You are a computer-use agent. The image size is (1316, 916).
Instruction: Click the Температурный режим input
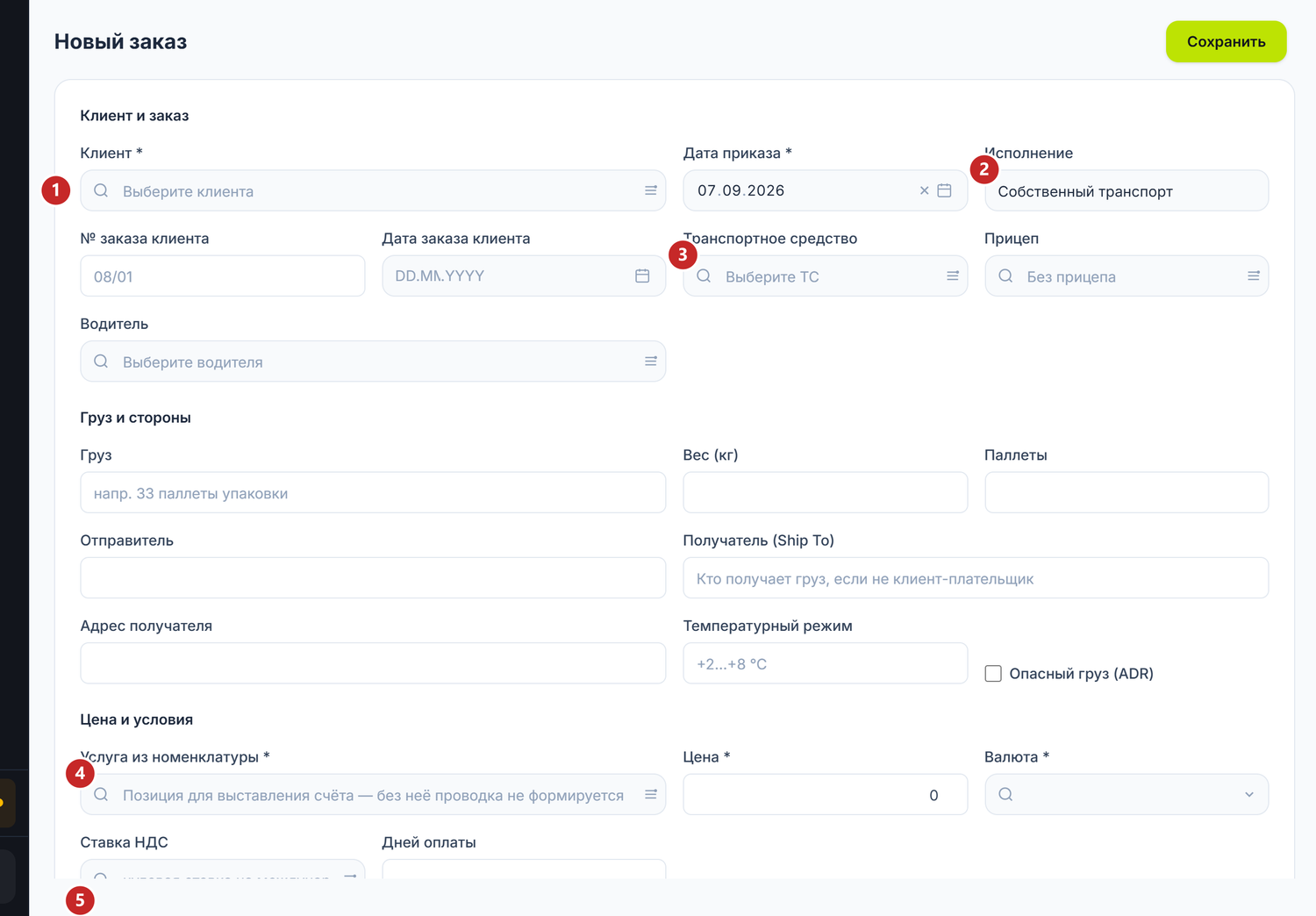click(x=826, y=663)
